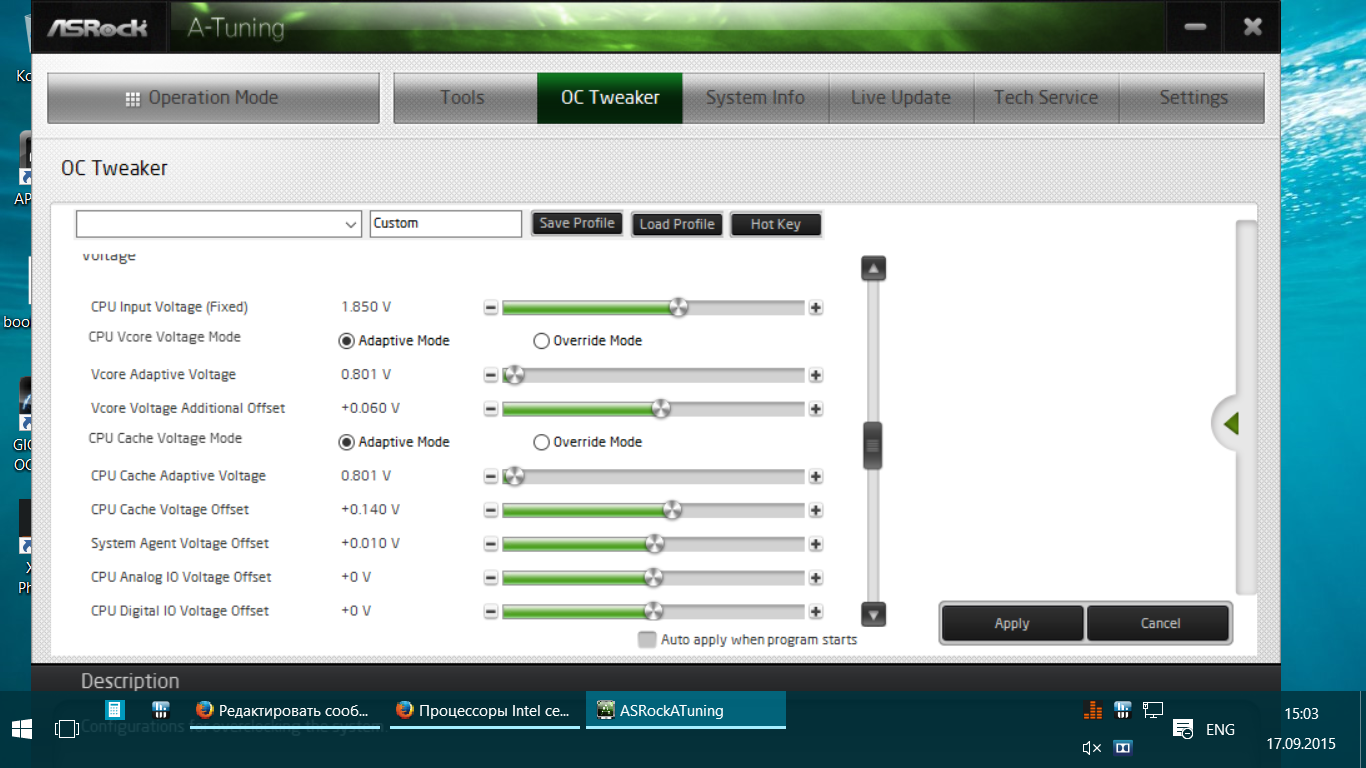
Task: Click the ENG language indicator
Action: click(x=1220, y=730)
